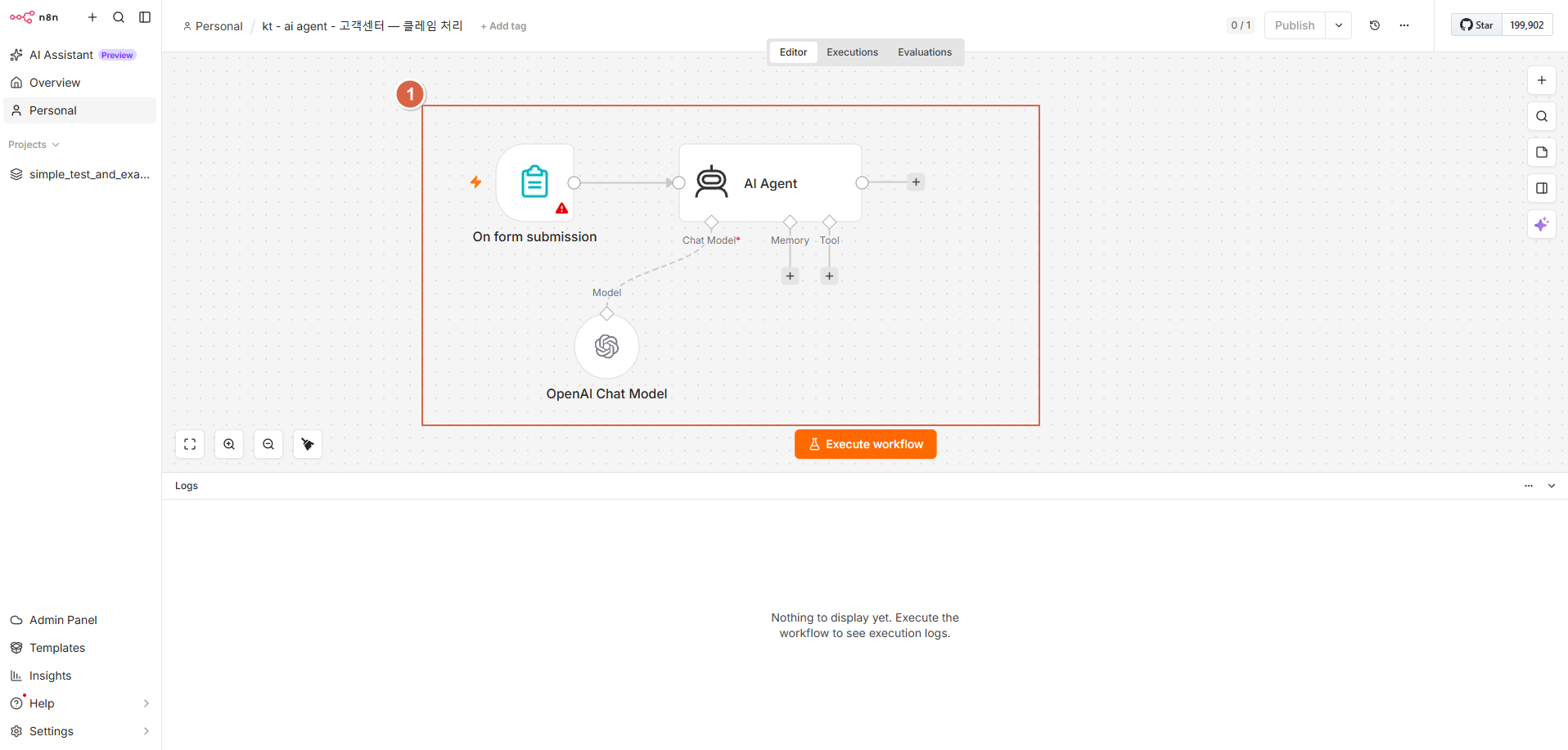The height and width of the screenshot is (750, 1568).
Task: Open the Publish dropdown arrow
Action: [x=1339, y=25]
